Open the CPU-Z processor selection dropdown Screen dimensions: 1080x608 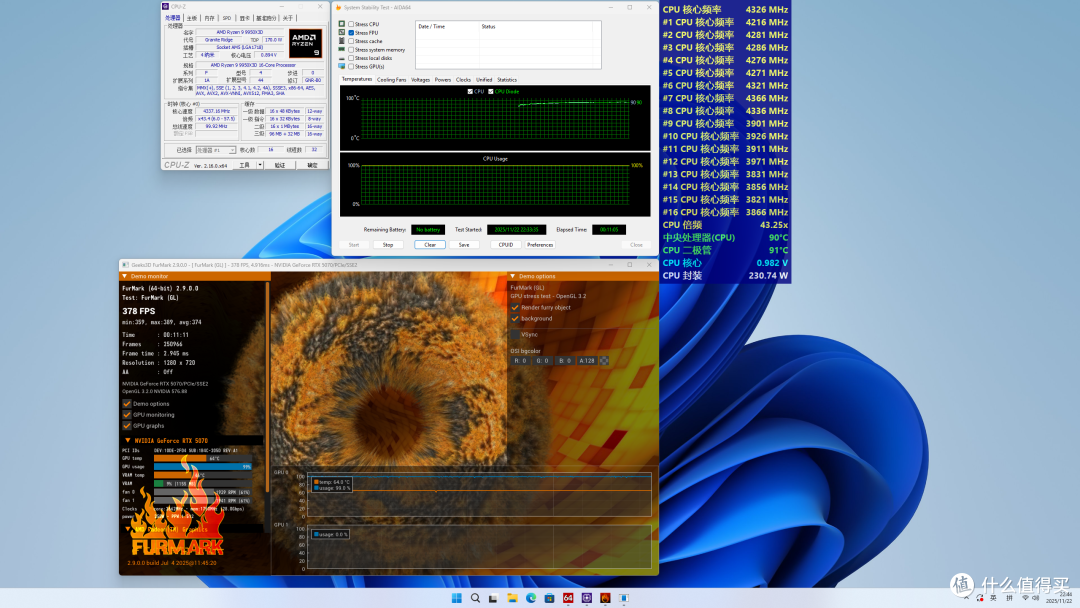coord(216,149)
